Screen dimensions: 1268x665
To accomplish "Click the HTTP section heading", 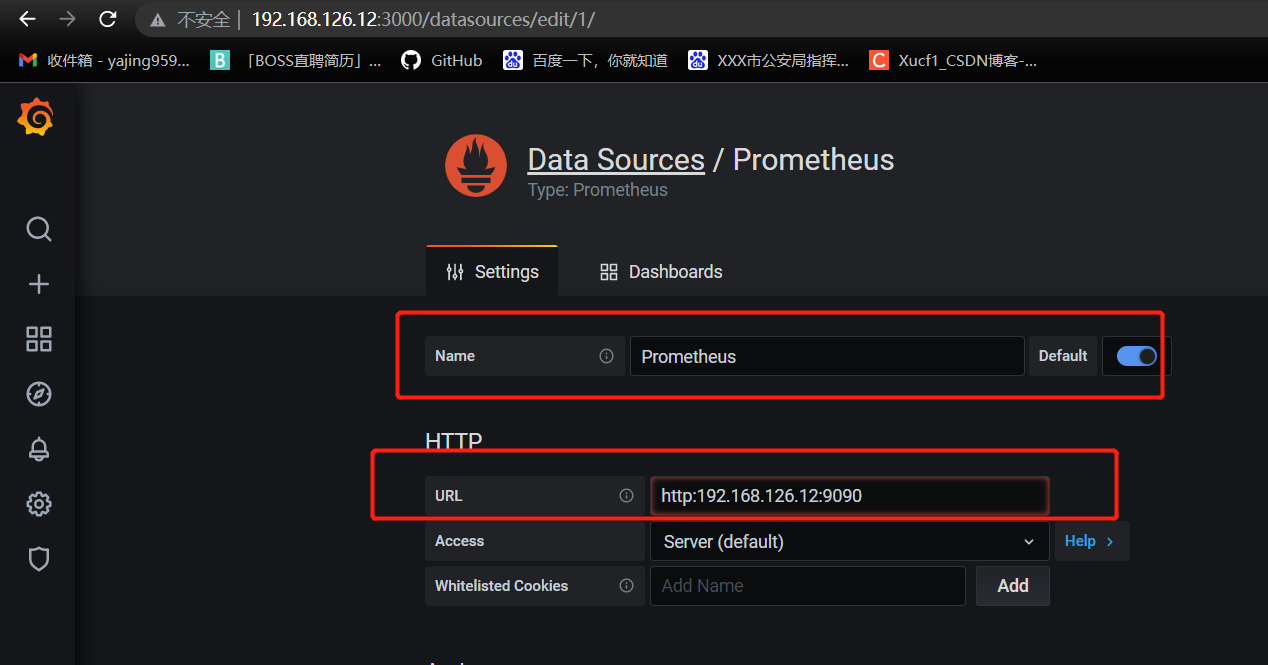I will pos(453,441).
